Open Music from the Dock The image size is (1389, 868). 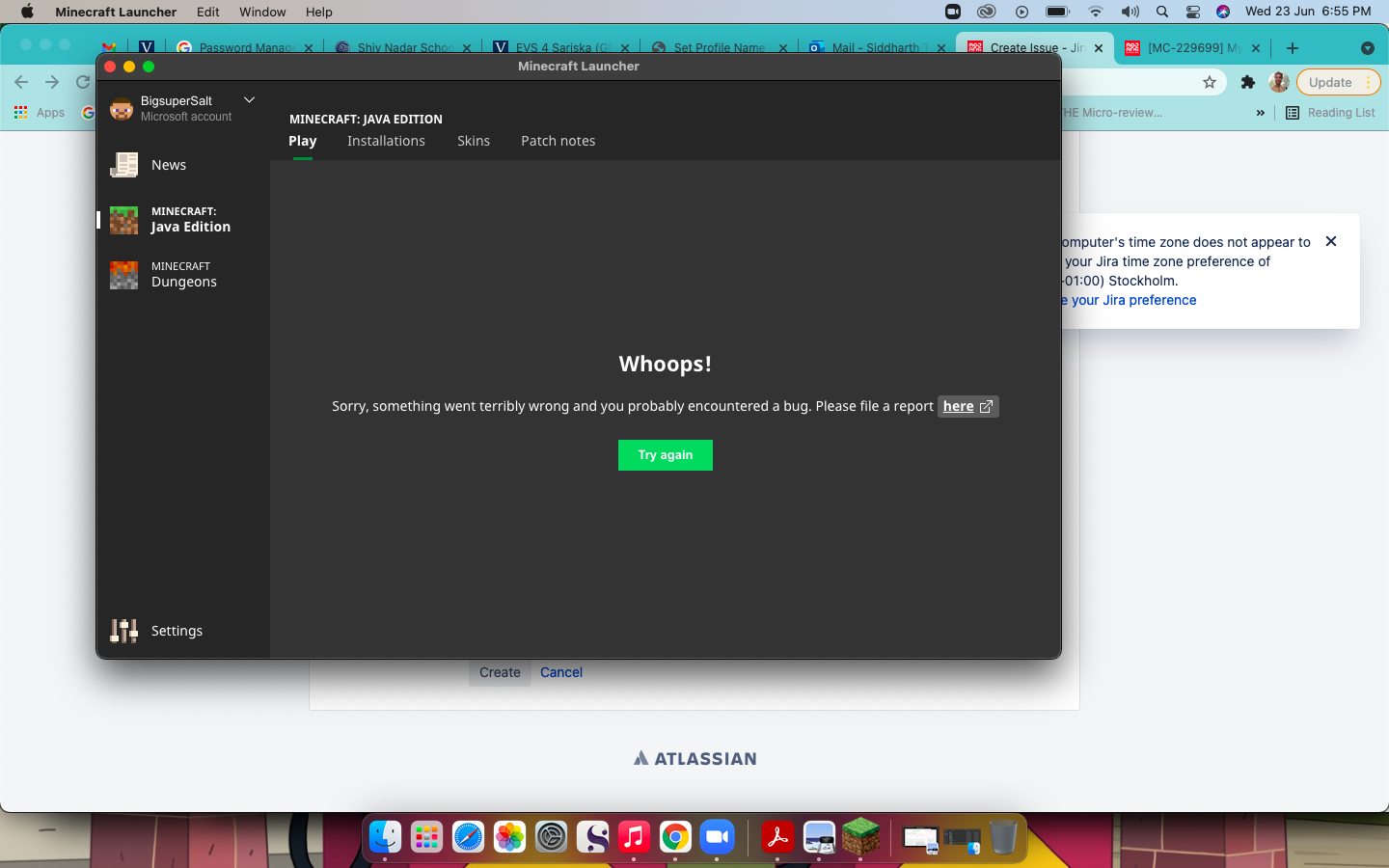634,836
